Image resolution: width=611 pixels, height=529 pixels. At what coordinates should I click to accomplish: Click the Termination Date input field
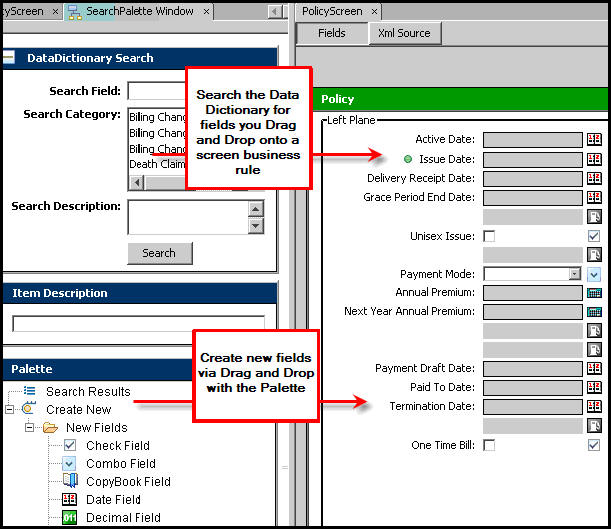point(533,407)
